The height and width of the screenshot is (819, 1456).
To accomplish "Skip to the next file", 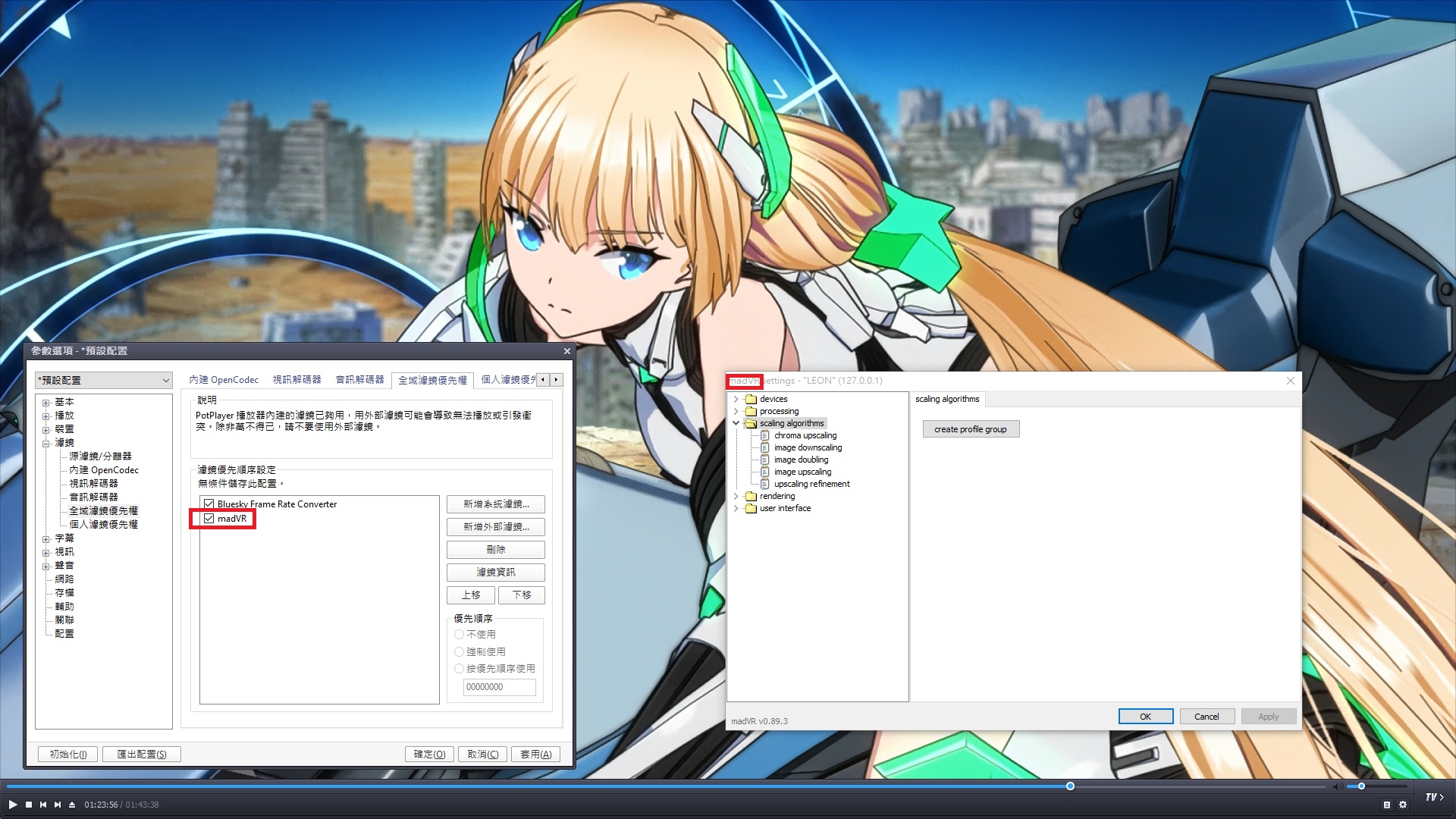I will [x=58, y=805].
